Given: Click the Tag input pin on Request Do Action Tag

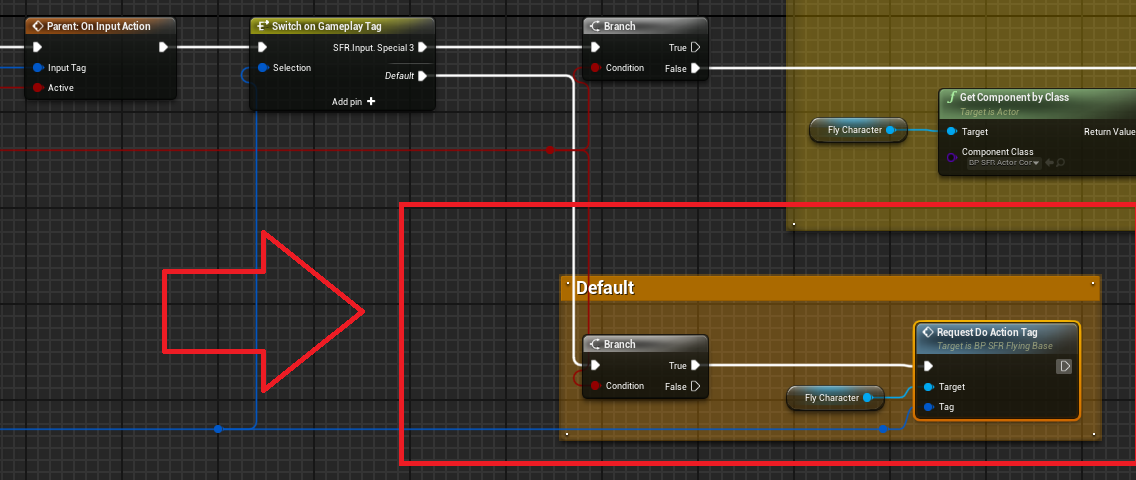Looking at the screenshot, I should click(x=928, y=407).
